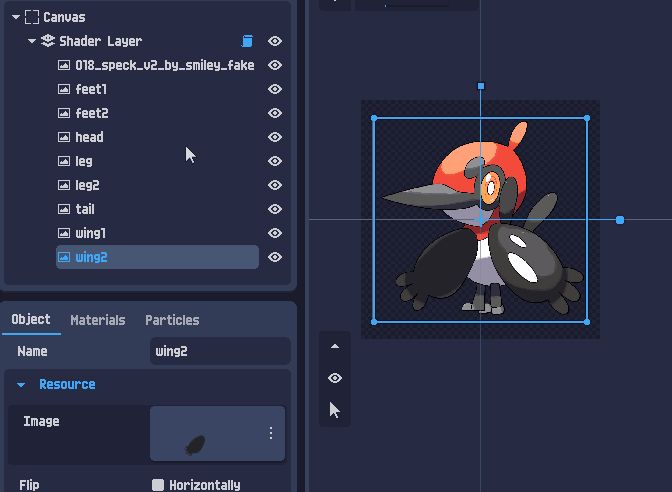Viewport: 672px width, 492px height.
Task: Hide the tail layer
Action: coord(275,209)
